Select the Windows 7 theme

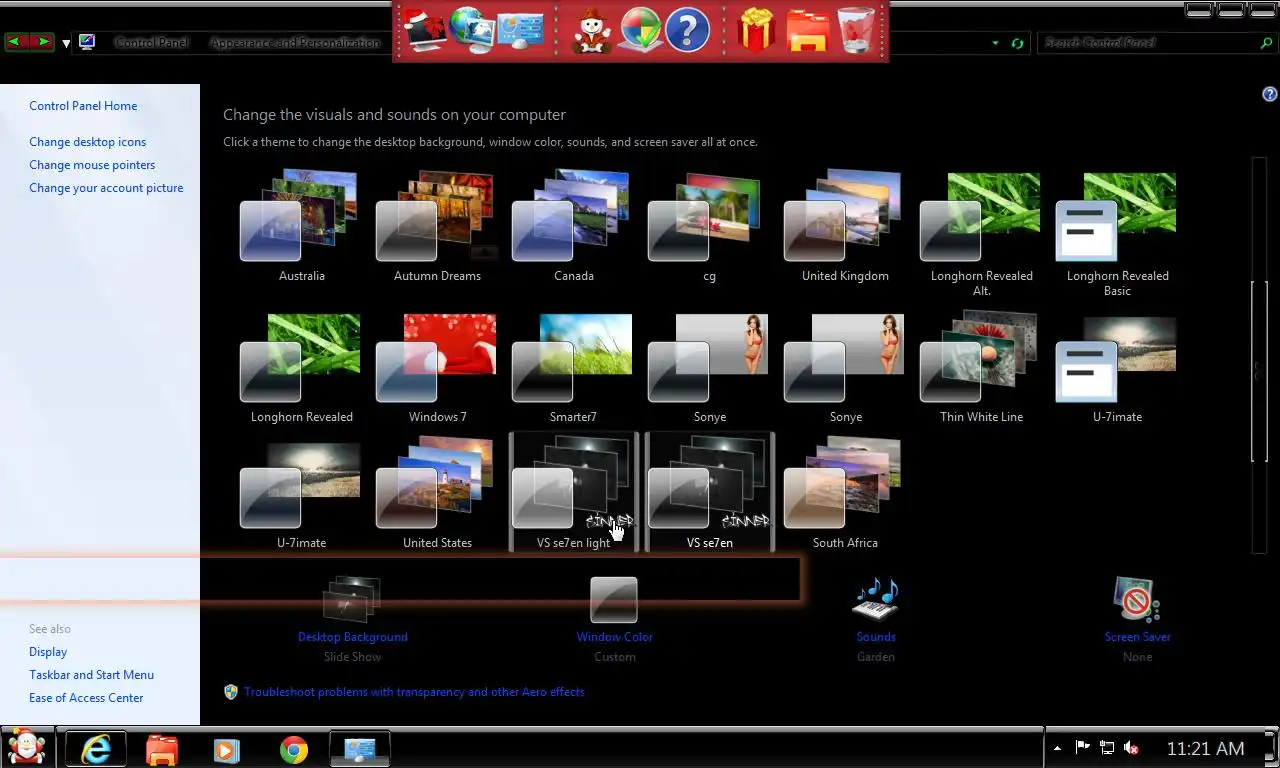(x=437, y=368)
